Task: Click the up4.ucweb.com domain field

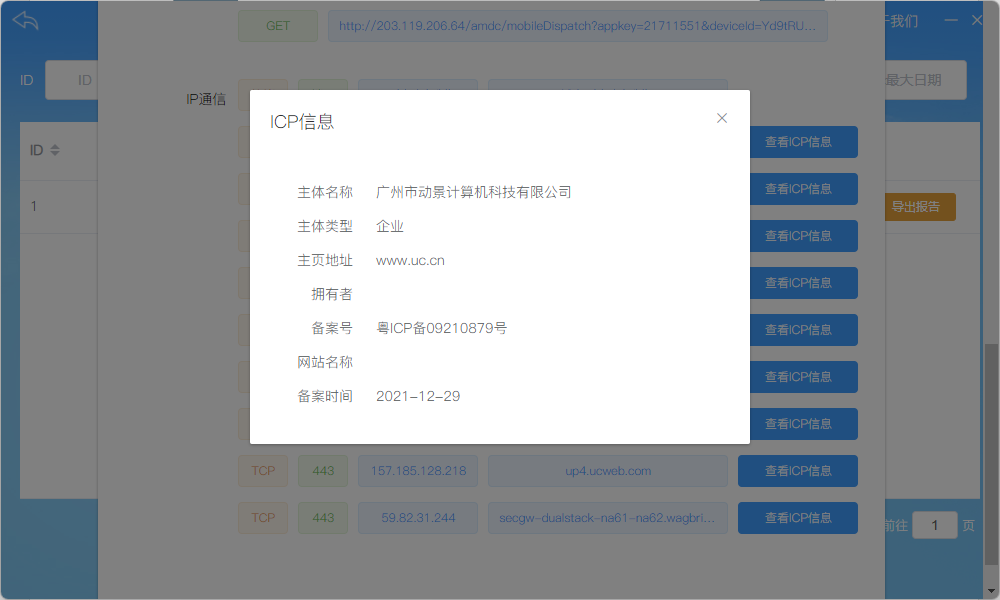Action: 607,471
